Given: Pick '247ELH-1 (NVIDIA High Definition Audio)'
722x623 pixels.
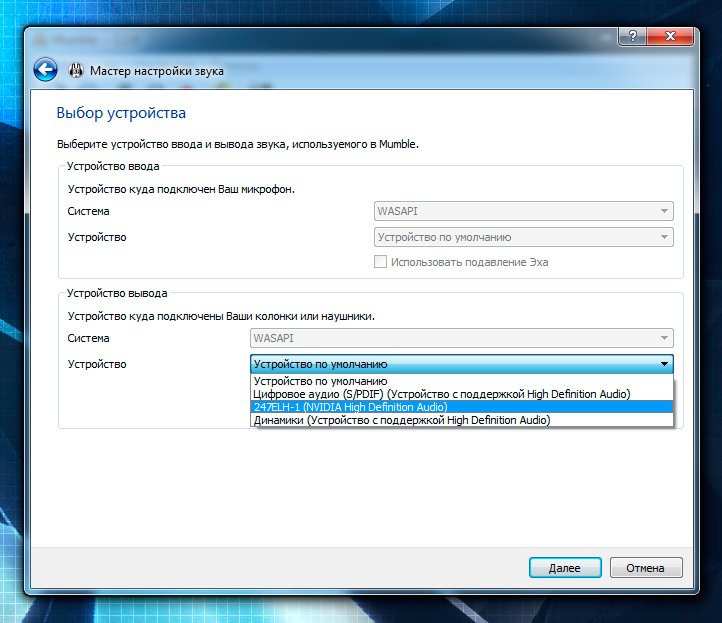Looking at the screenshot, I should [462, 407].
